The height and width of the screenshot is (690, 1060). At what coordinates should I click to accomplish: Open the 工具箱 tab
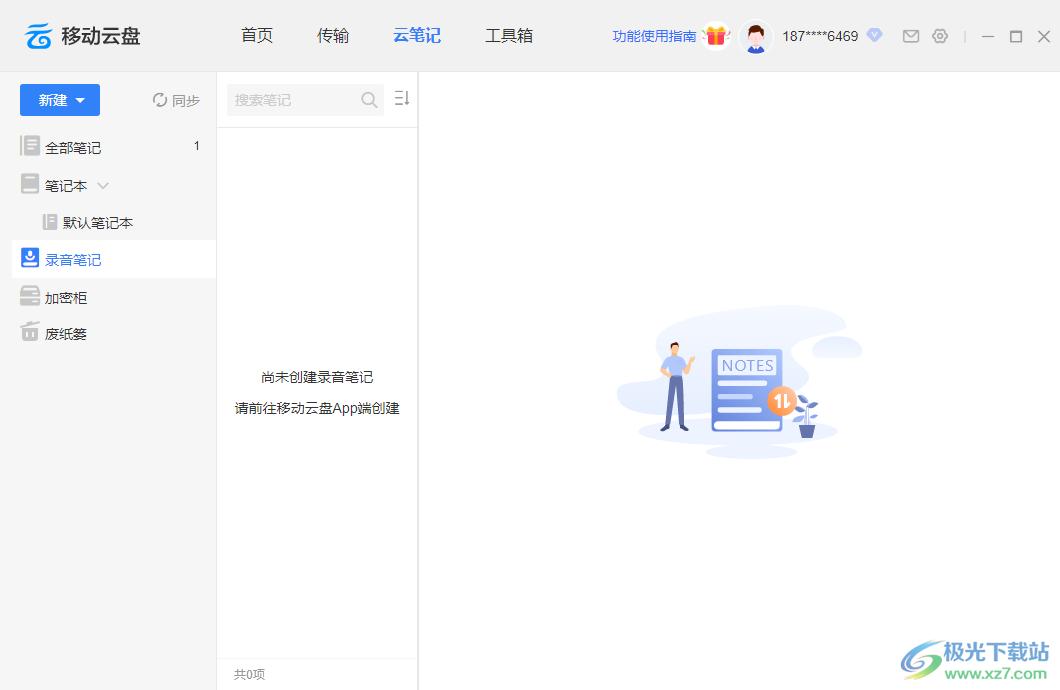click(x=509, y=36)
